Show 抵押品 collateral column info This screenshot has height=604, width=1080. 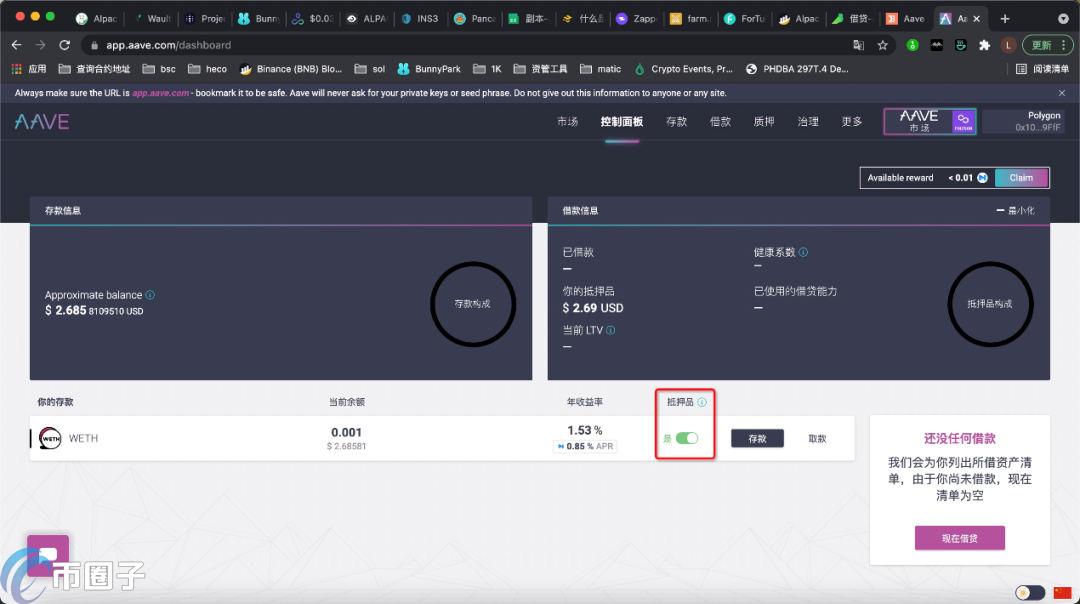702,402
